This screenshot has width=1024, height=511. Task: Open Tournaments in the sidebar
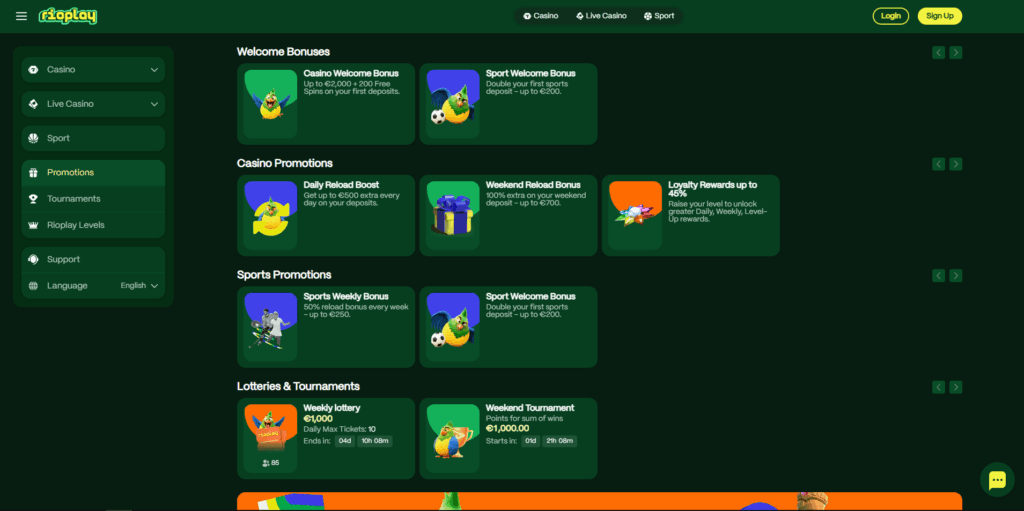point(93,199)
